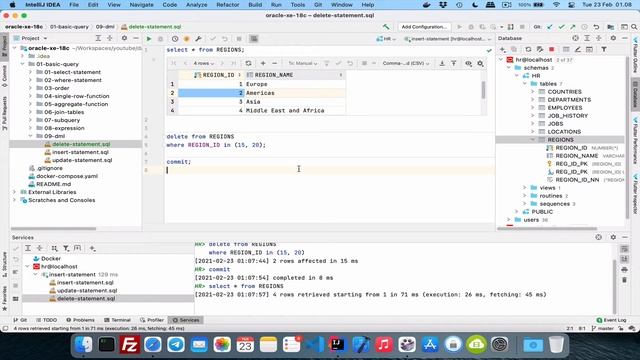The image size is (640, 360).
Task: Switch to the Terminal tool tab
Action: point(117,320)
